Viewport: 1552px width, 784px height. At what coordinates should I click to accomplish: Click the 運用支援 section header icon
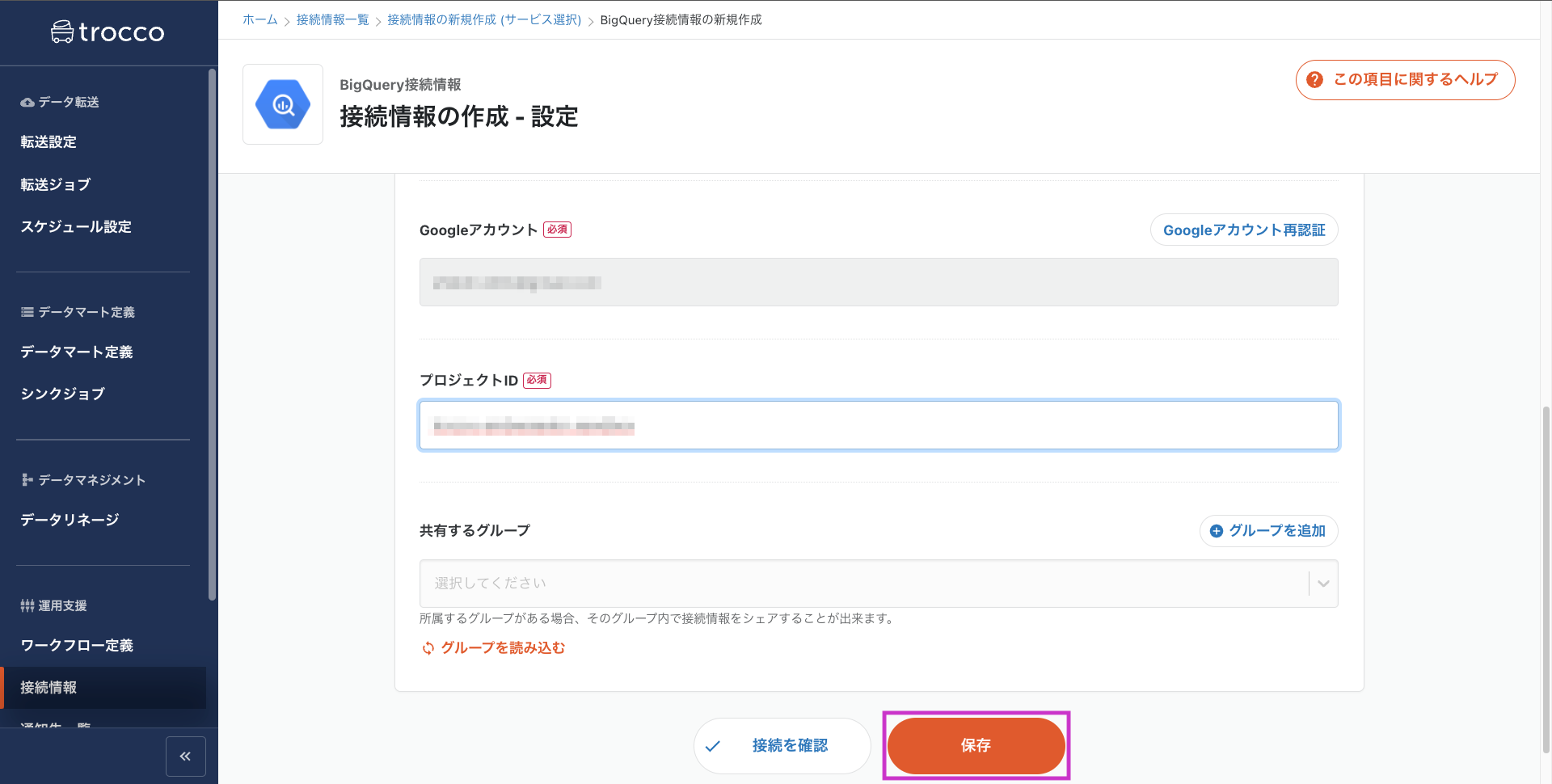(27, 605)
